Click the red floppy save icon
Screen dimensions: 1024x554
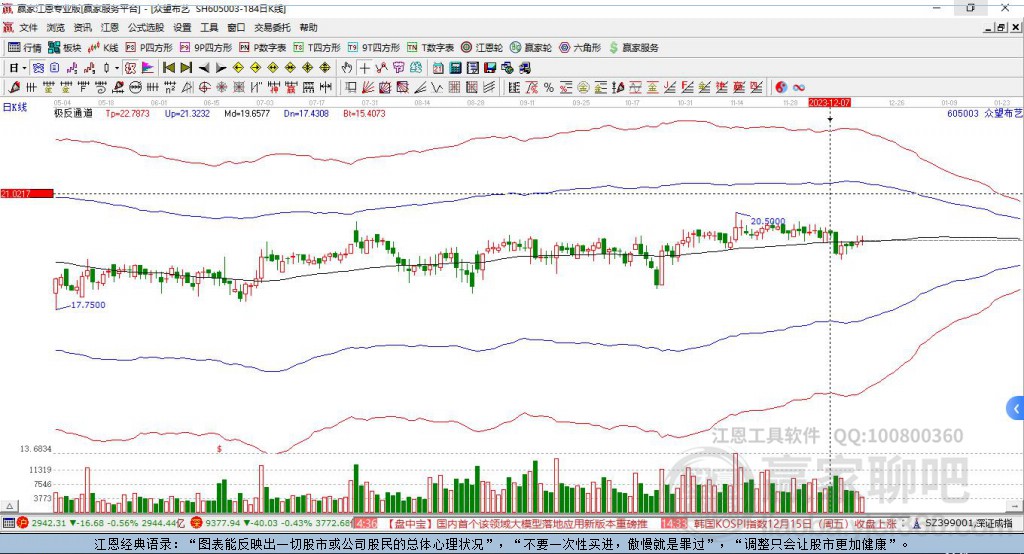490,68
